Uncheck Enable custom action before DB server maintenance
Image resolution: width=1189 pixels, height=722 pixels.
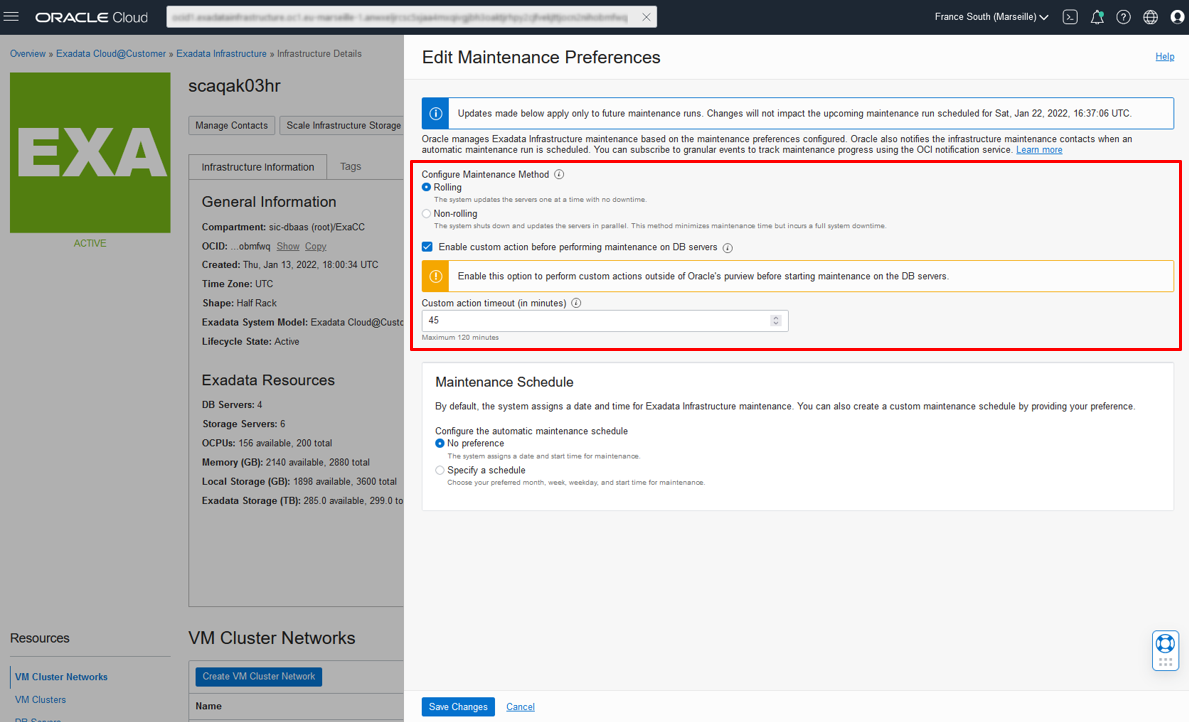point(427,247)
